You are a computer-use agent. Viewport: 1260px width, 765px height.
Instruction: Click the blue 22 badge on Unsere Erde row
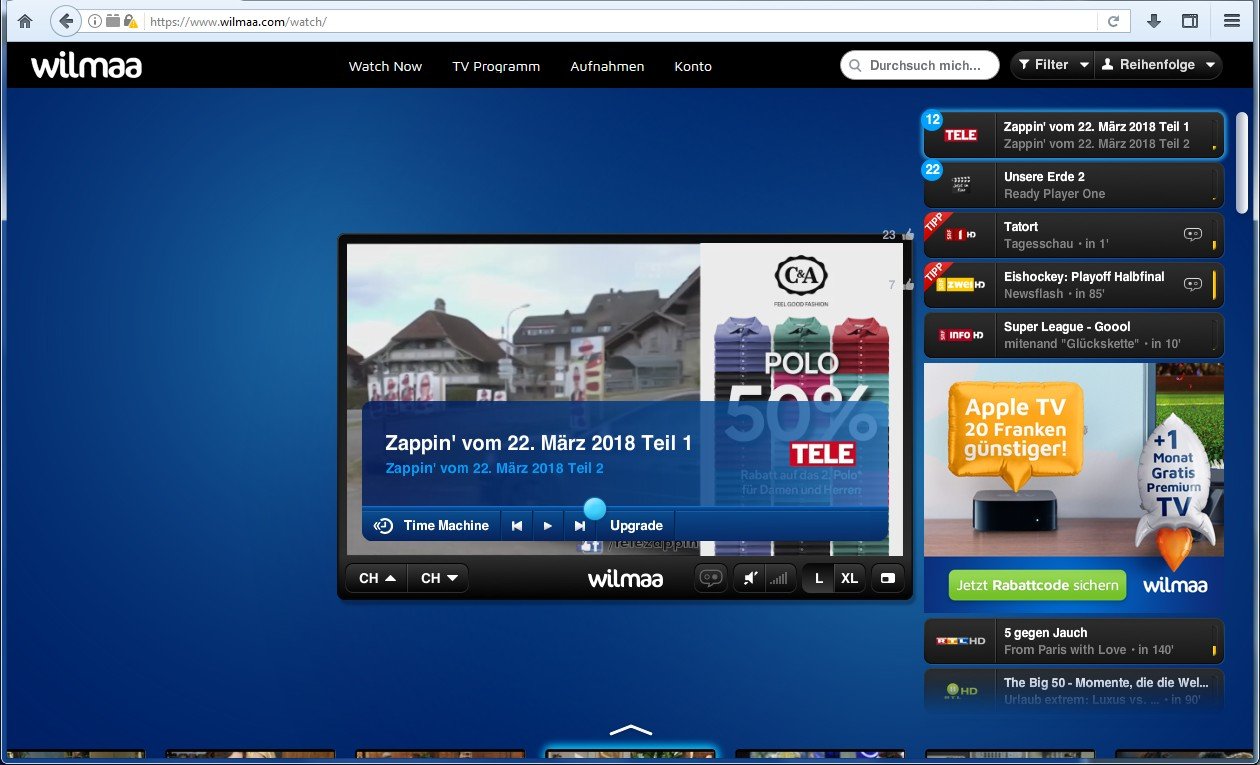point(932,170)
